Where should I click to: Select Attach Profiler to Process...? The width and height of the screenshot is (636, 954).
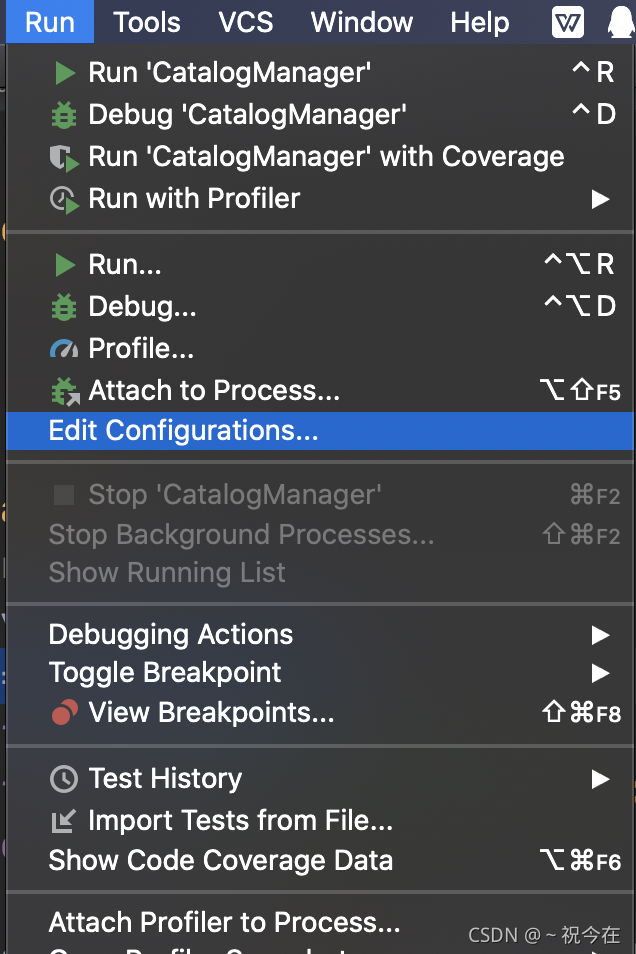tap(224, 922)
